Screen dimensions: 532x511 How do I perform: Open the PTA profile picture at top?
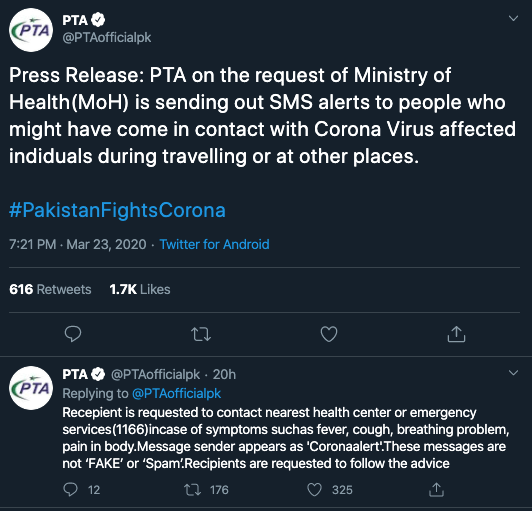(31, 30)
